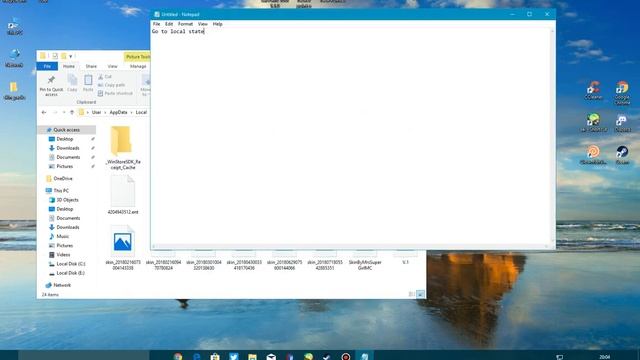The image size is (640, 360).
Task: Click Notepad's taskbar button
Action: click(364, 356)
